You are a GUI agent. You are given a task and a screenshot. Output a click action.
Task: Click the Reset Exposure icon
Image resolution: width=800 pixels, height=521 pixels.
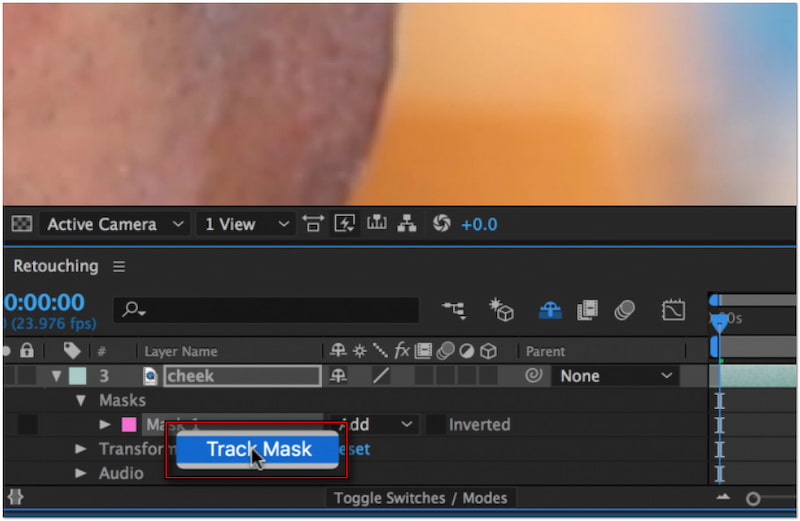point(441,224)
